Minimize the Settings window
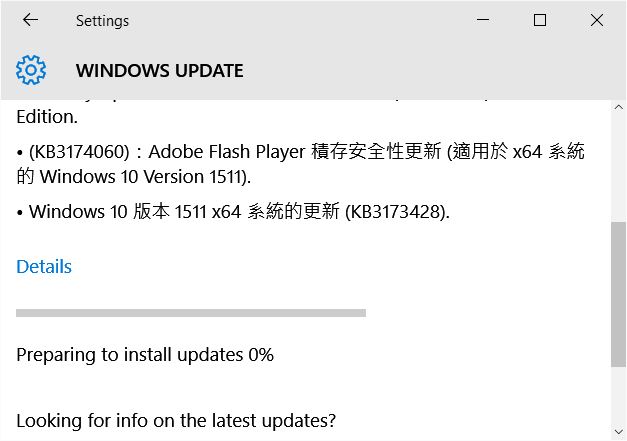The image size is (627, 441). pyautogui.click(x=483, y=20)
